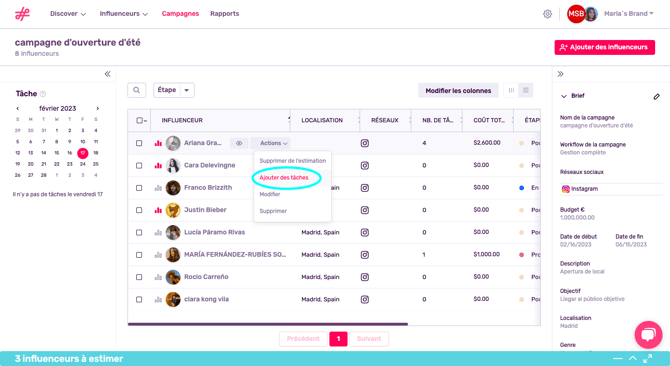The width and height of the screenshot is (670, 366).
Task: Click Lucía Páramo Rivas name
Action: (x=215, y=232)
